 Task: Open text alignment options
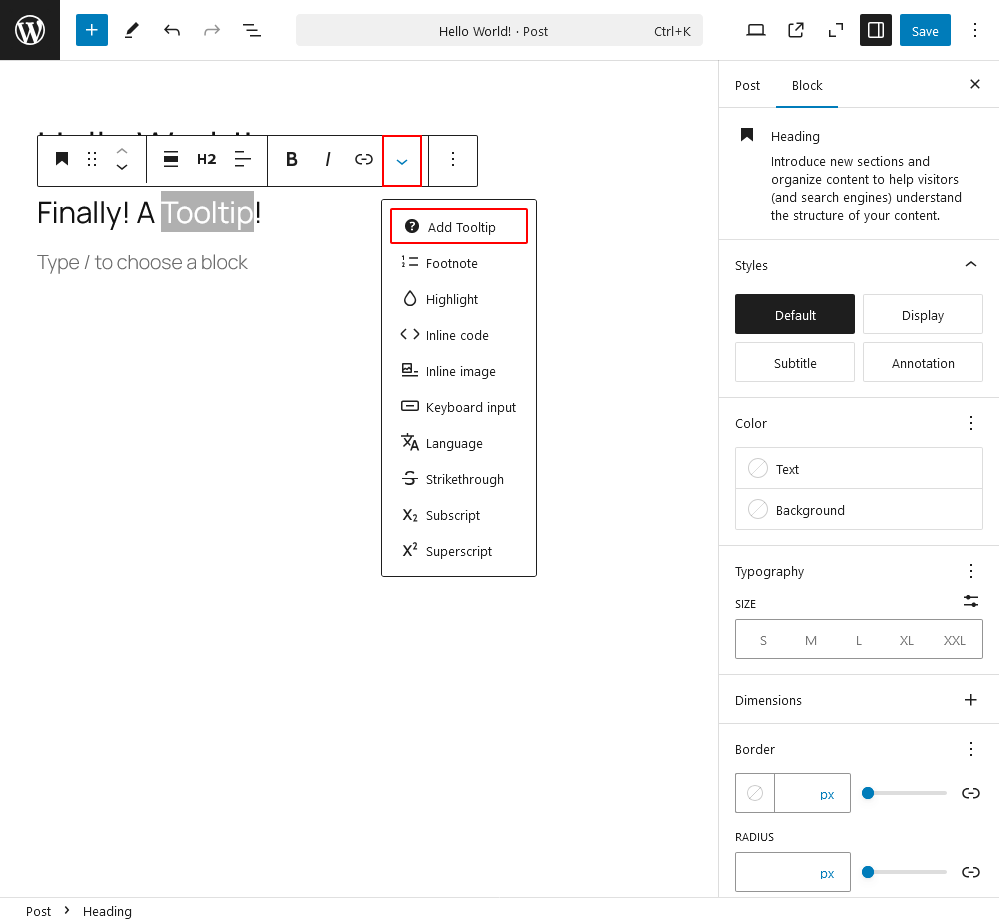pos(243,159)
